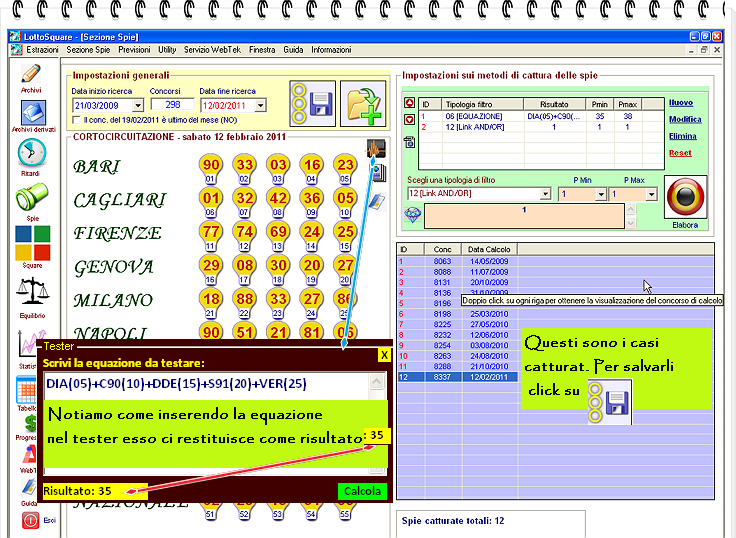Click the Modifica link

[685, 119]
